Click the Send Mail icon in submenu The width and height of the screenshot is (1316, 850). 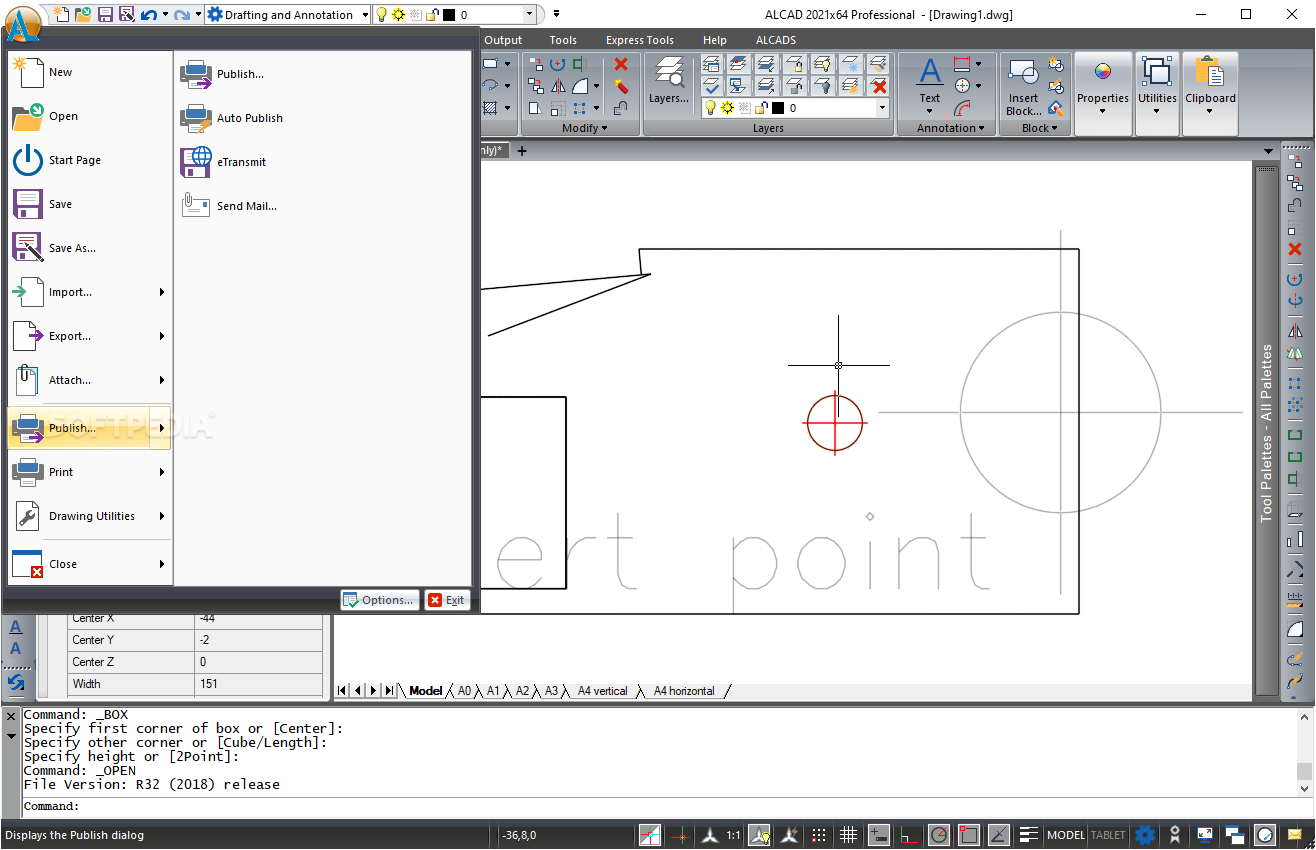coord(195,205)
